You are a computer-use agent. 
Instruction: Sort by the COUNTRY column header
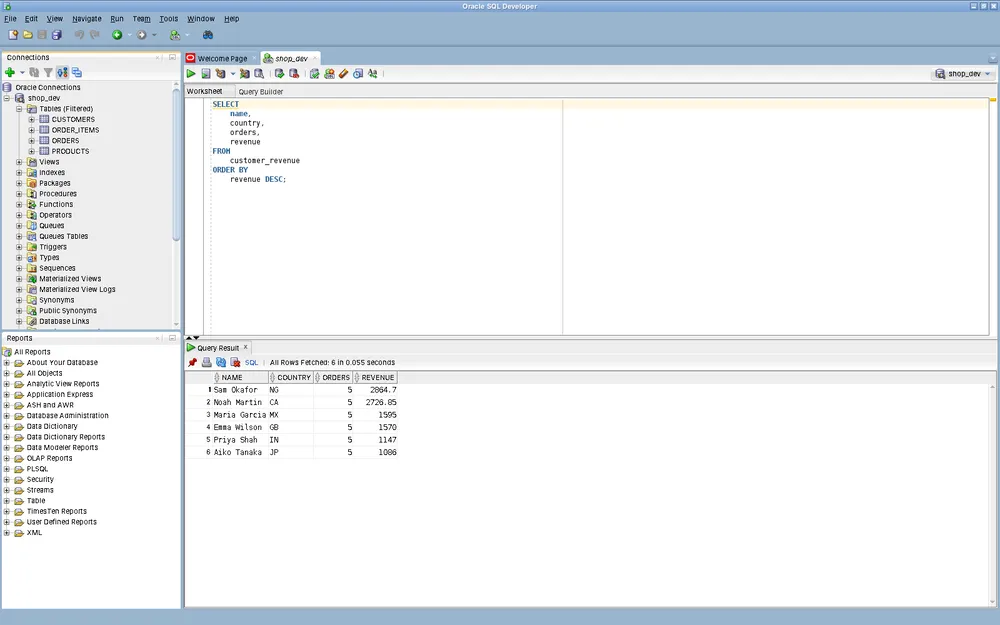click(293, 378)
